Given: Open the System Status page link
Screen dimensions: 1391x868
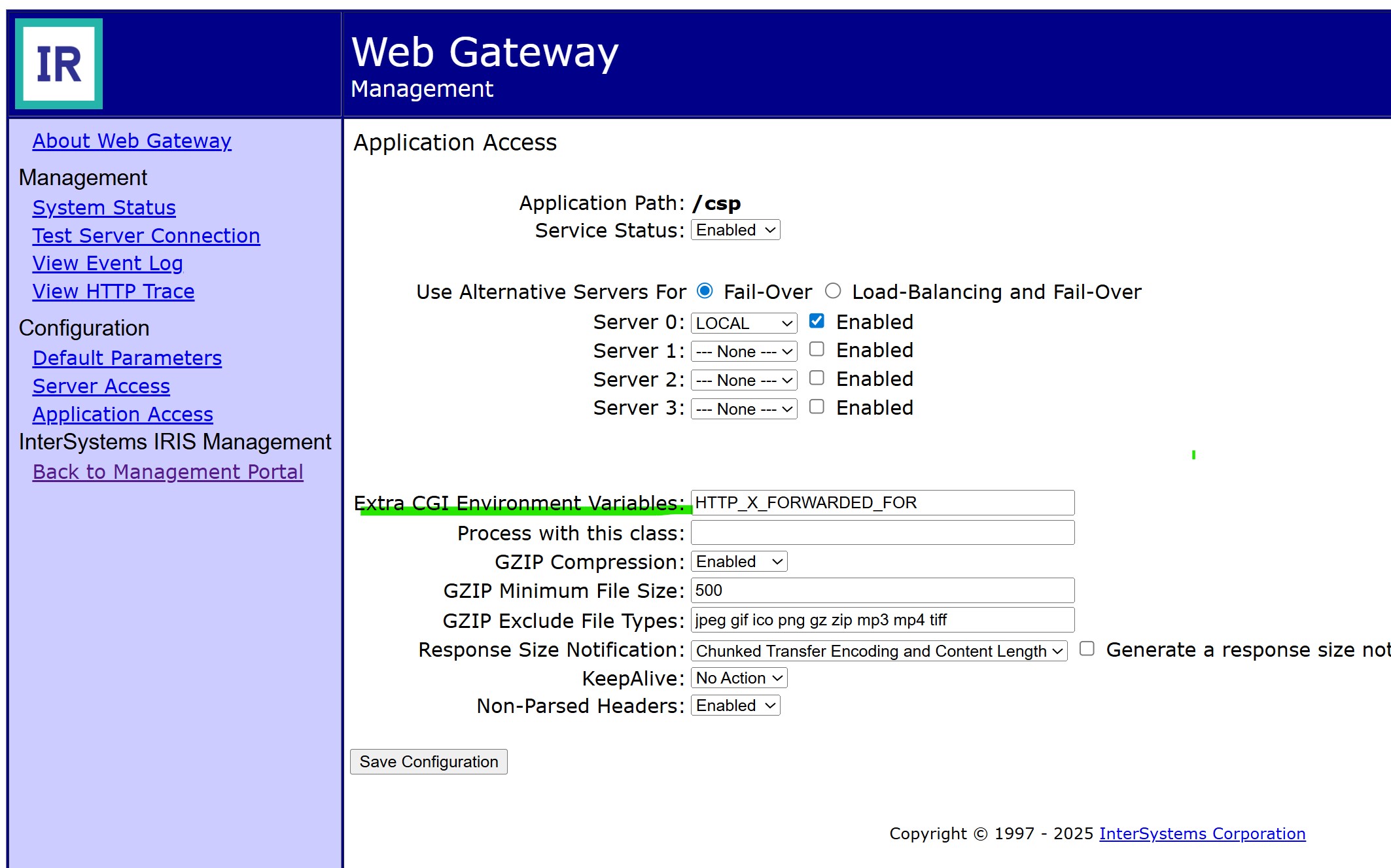Looking at the screenshot, I should (x=104, y=208).
